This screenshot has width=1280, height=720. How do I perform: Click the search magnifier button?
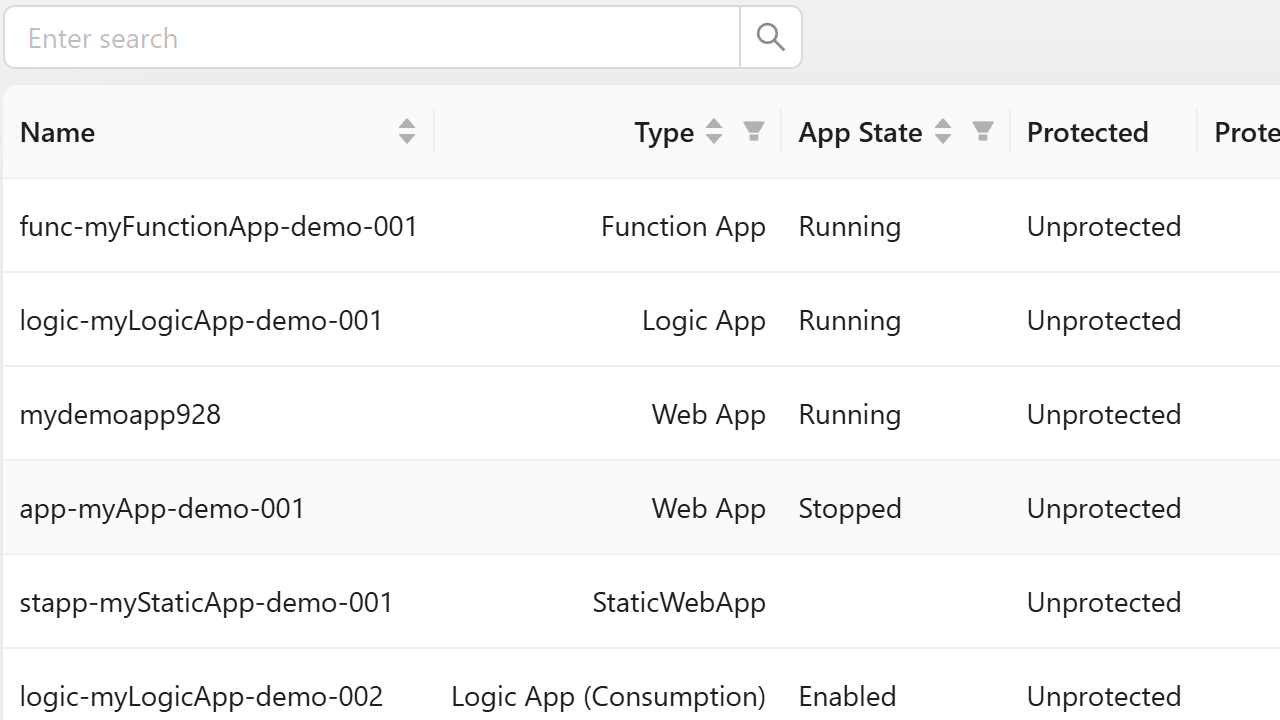click(x=771, y=37)
